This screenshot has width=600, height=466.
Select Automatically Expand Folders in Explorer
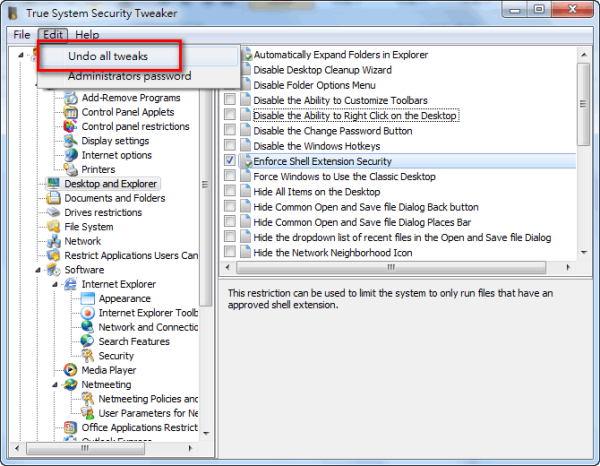(341, 55)
